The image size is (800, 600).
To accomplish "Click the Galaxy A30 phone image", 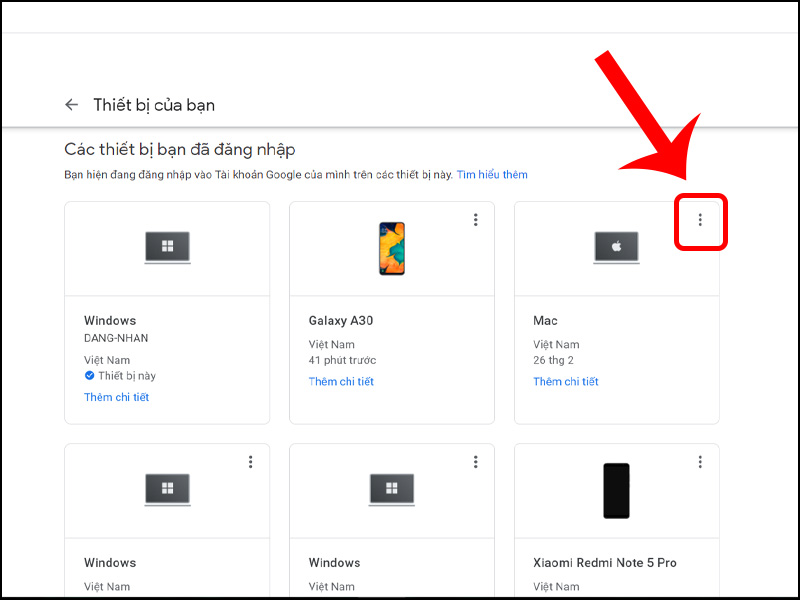I will click(x=392, y=248).
